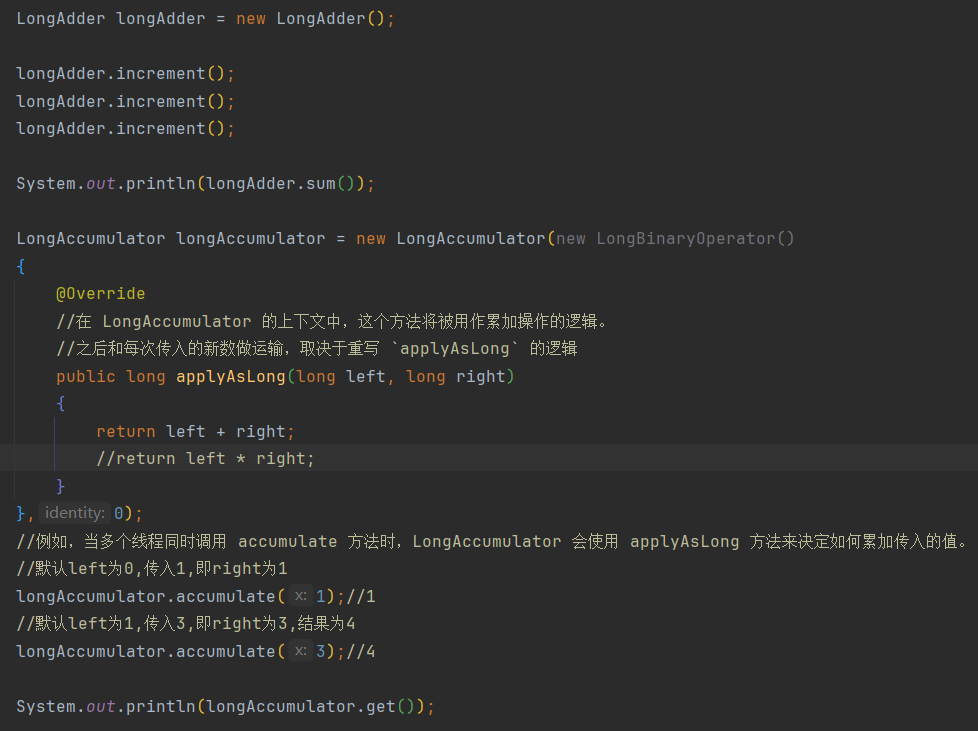Click the 'new LongBinaryOperator()' code text
The height and width of the screenshot is (731, 978).
click(675, 238)
